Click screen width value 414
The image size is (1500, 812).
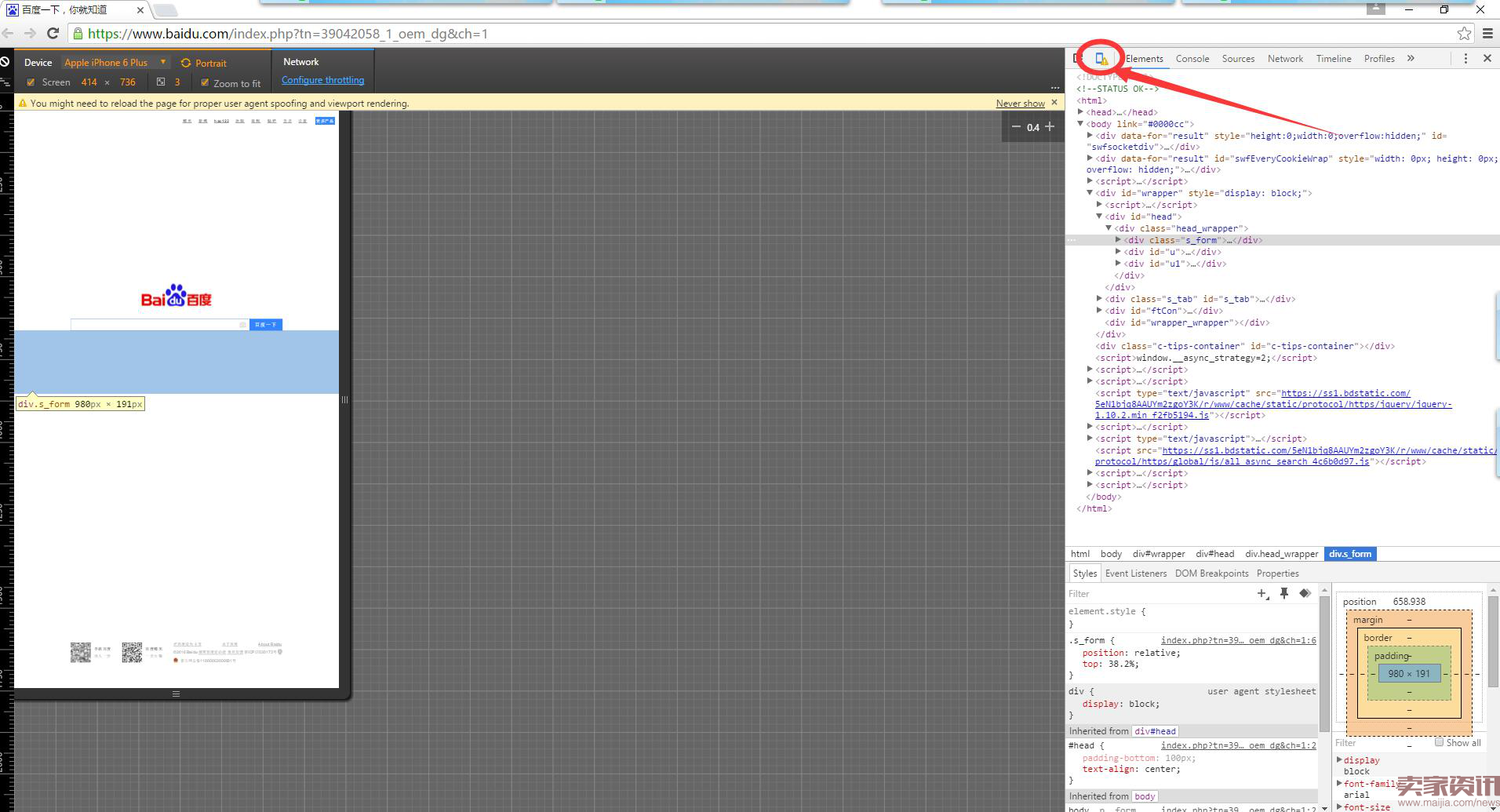pos(89,82)
